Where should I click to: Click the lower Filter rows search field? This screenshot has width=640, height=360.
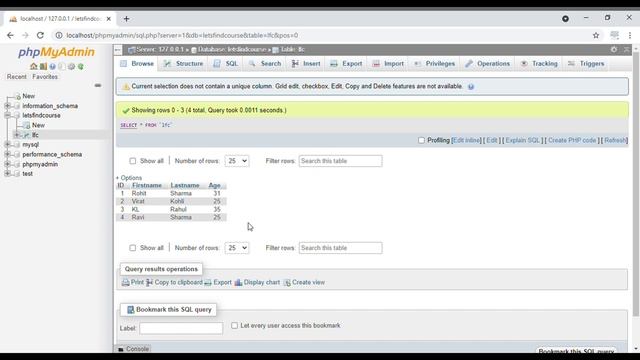340,248
